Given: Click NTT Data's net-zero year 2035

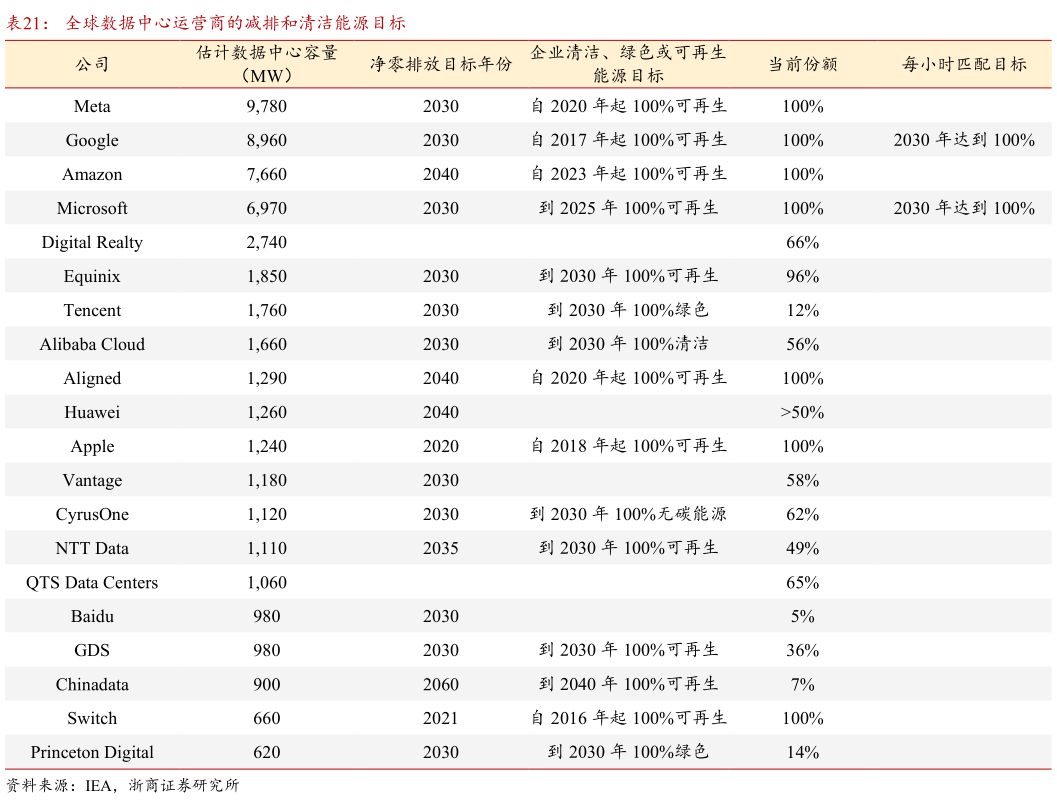Looking at the screenshot, I should (441, 549).
